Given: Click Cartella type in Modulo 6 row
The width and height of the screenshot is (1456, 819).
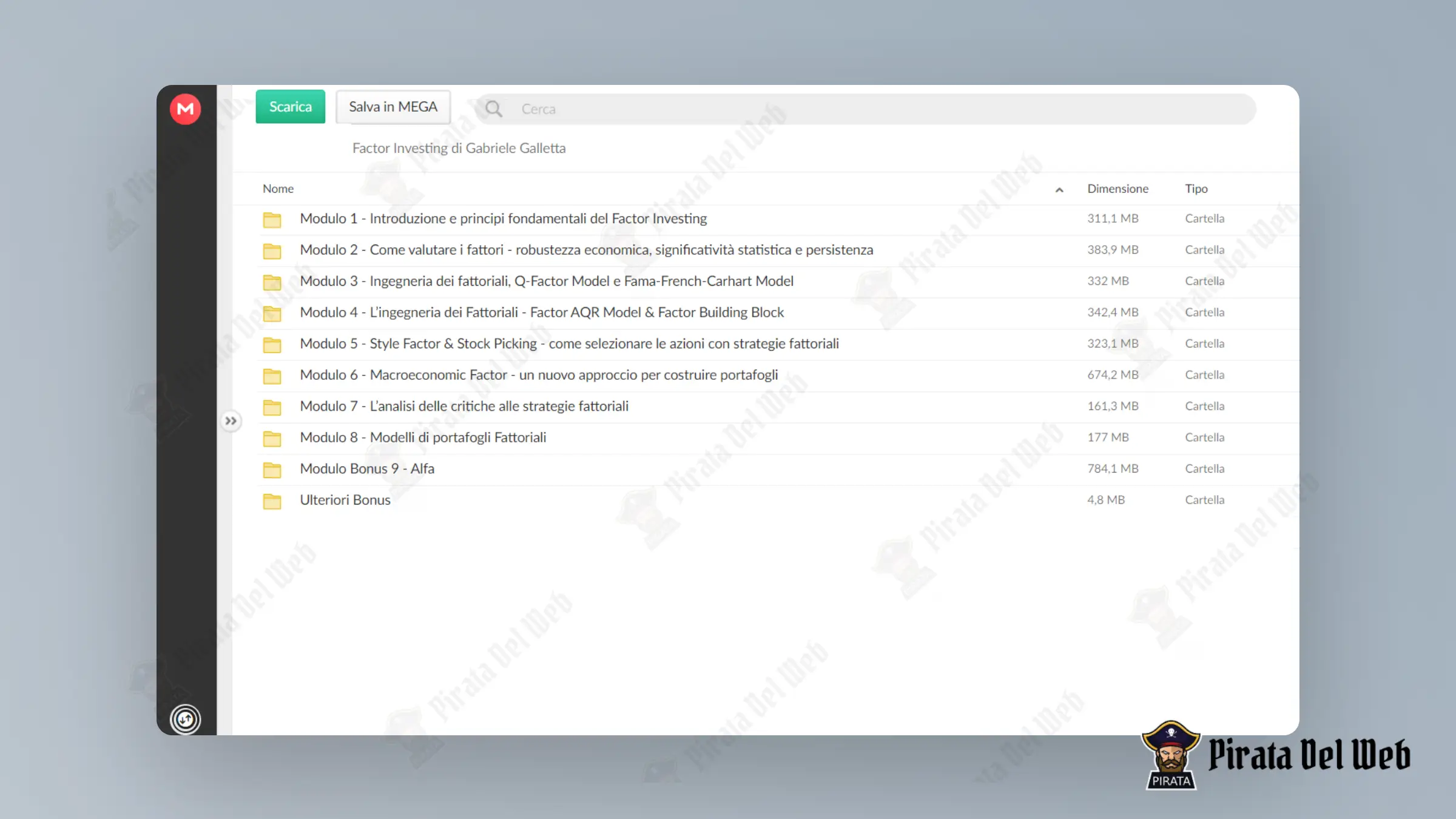Looking at the screenshot, I should [x=1204, y=375].
